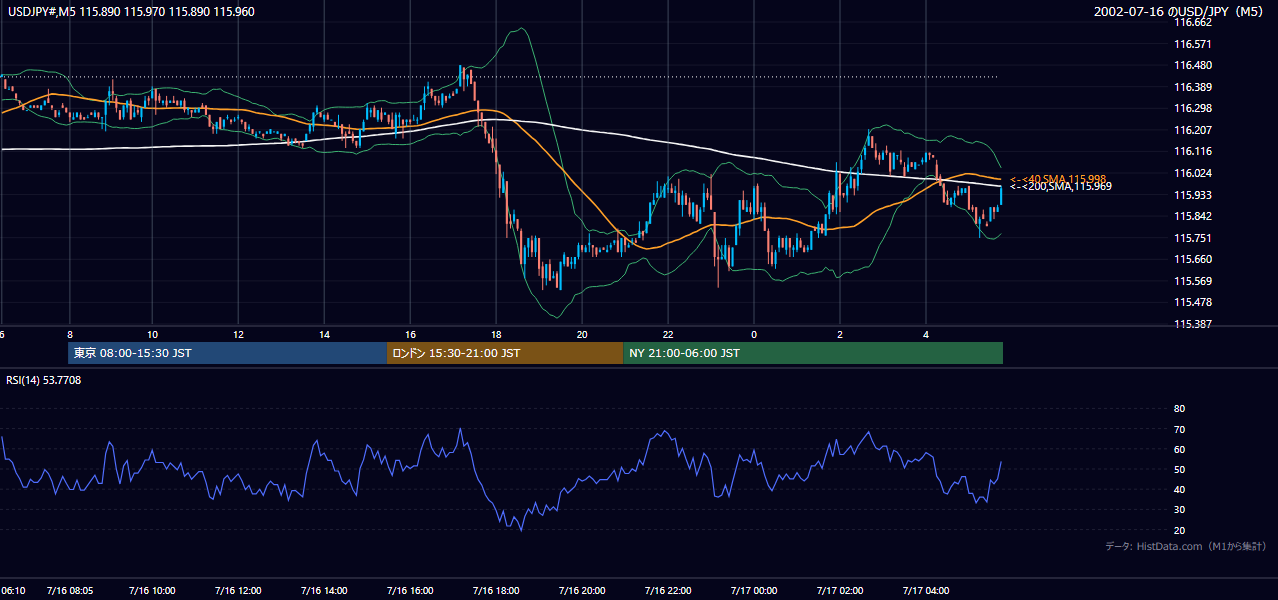Viewport: 1278px width, 600px height.
Task: Select the Tokyo 08:00-15:30 JST session bar
Action: [x=227, y=353]
